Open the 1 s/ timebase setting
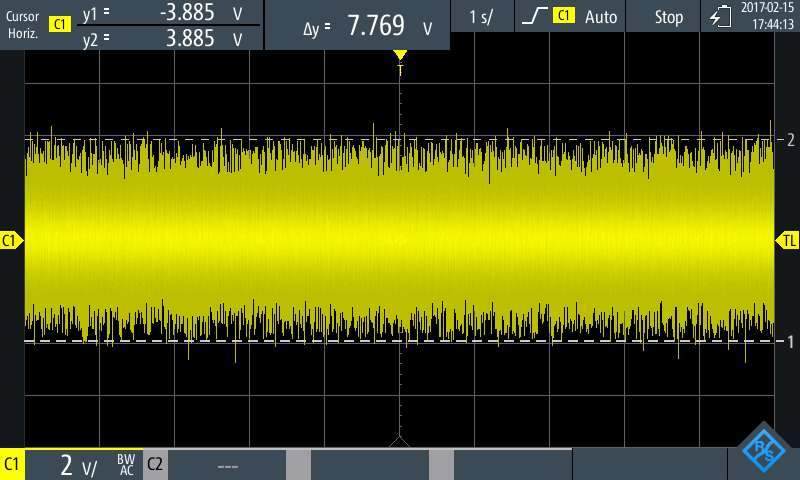800x480 pixels. [x=481, y=17]
